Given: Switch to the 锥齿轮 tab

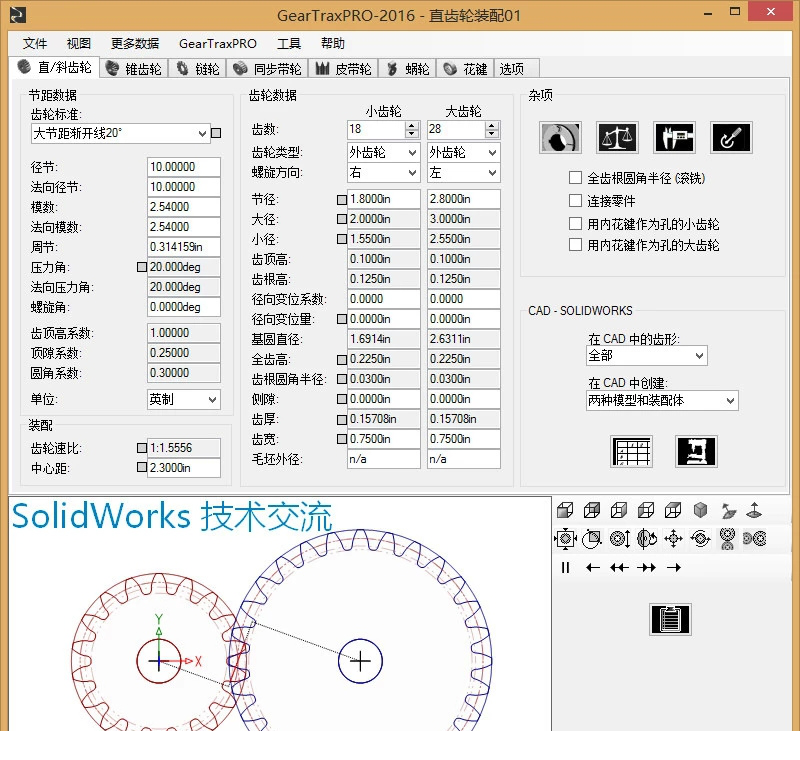Looking at the screenshot, I should pos(134,69).
